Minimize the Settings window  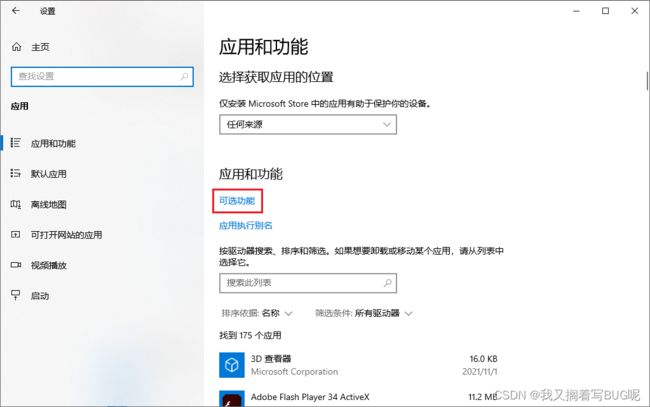click(576, 11)
